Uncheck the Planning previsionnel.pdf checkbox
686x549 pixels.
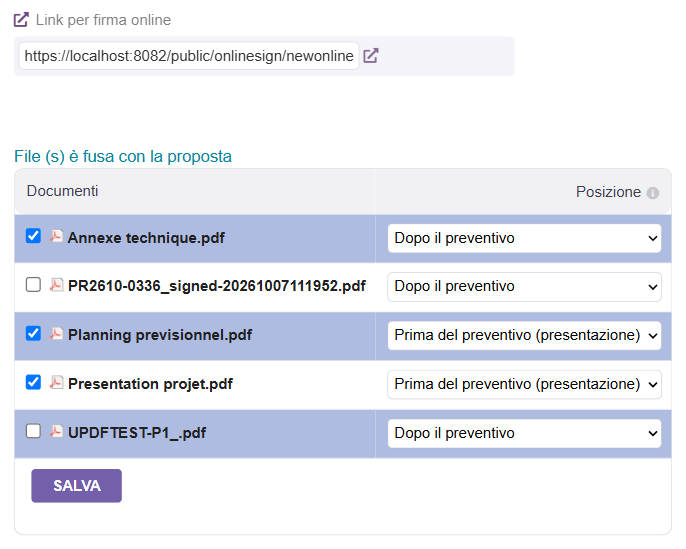coord(33,333)
